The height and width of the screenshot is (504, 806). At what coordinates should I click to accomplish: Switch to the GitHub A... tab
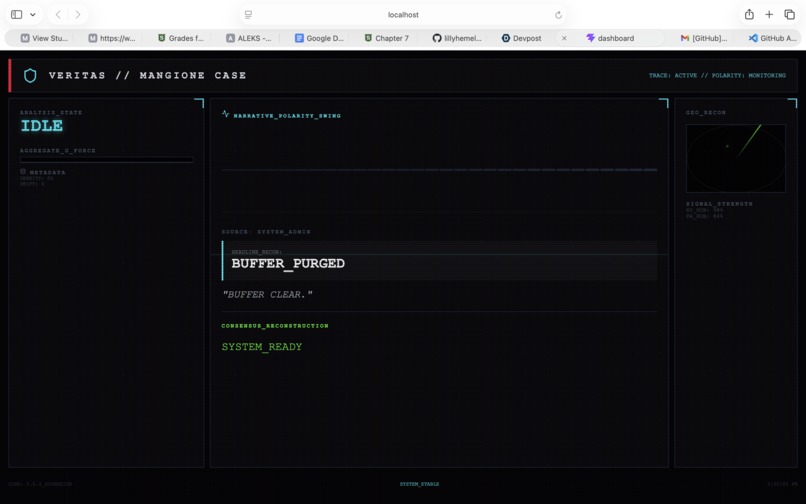click(x=772, y=38)
